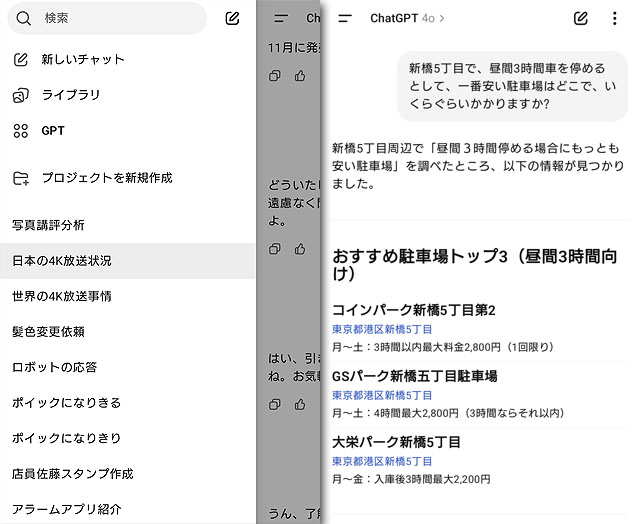Screen dimensions: 640x524
Task: Like the 11月 reply in dimmed chat
Action: coord(300,75)
